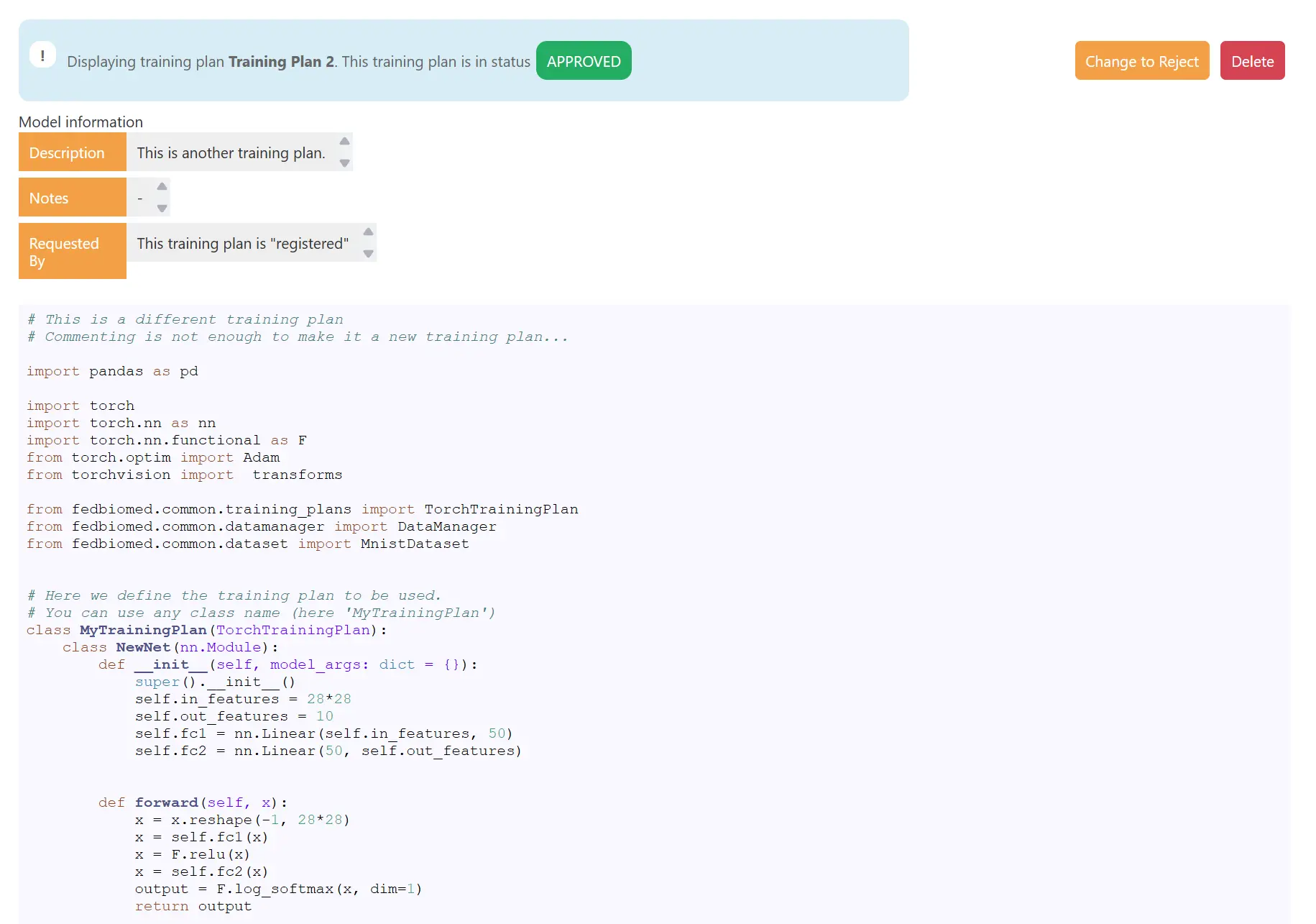Click the 'from torchvision import transforms' line
This screenshot has width=1316, height=924.
coord(185,475)
